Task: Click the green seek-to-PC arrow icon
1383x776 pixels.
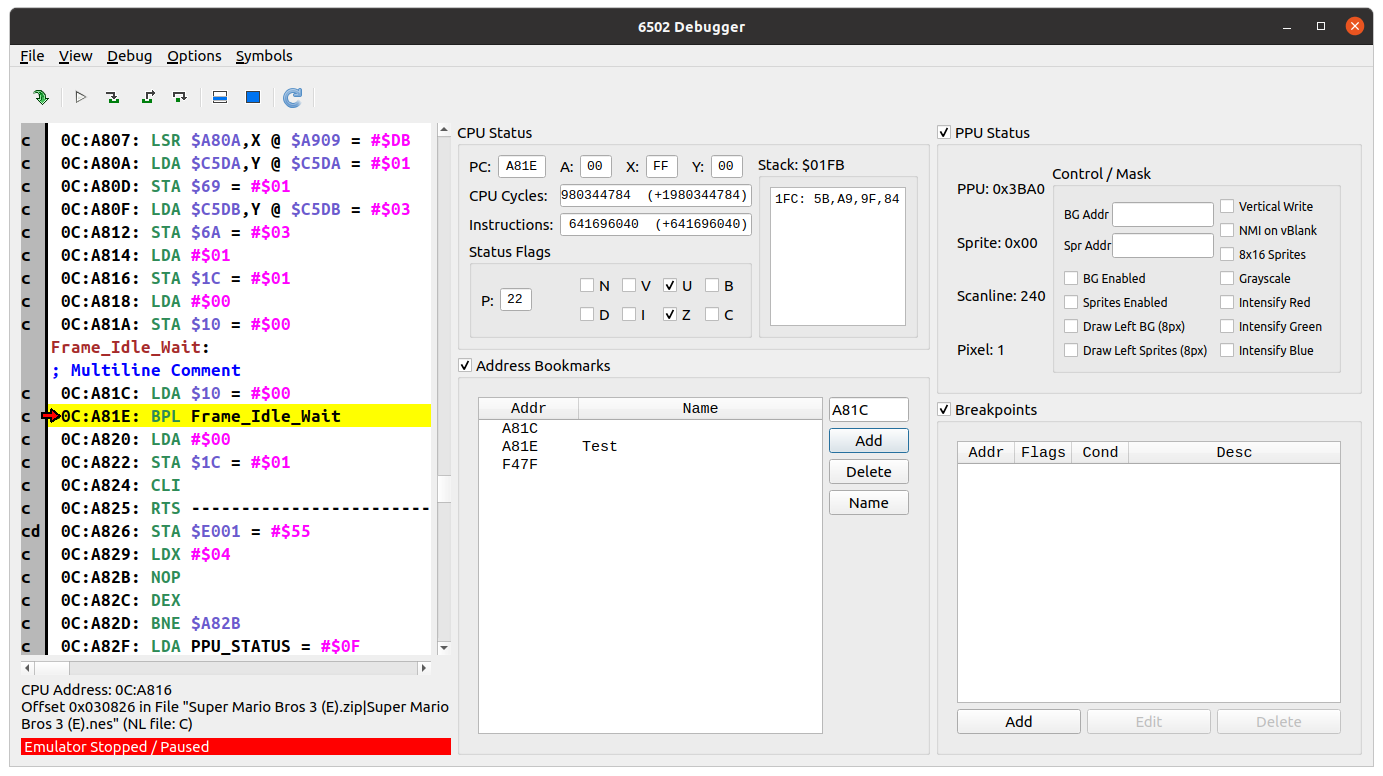Action: point(40,97)
